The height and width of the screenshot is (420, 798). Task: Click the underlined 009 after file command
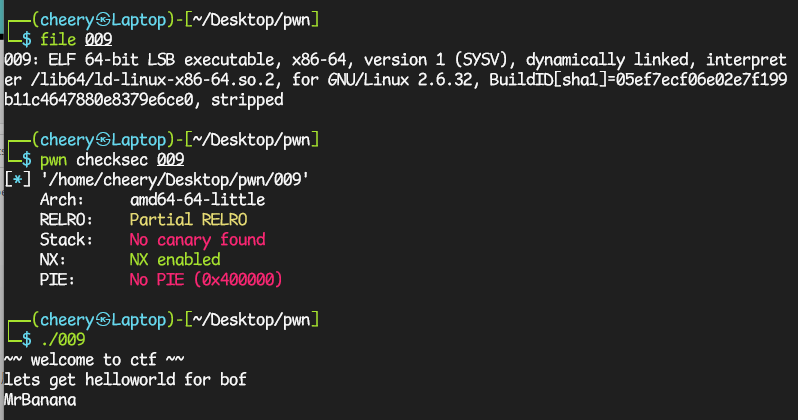(x=98, y=39)
